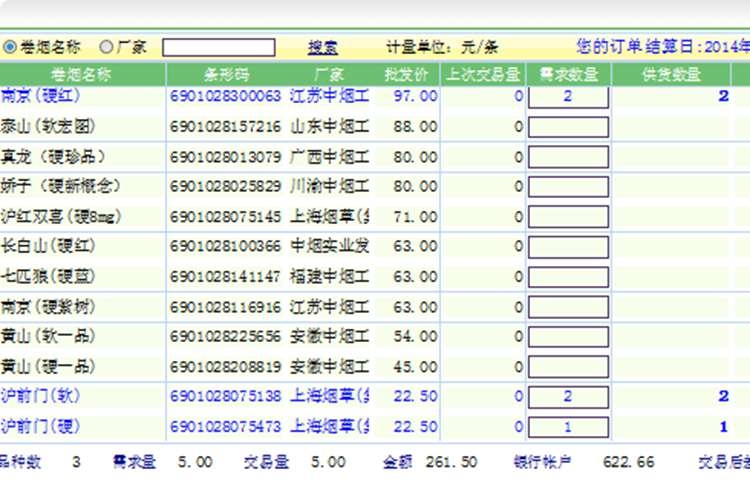The width and height of the screenshot is (750, 487).
Task: Click 需求数量 field for 长白山(硬红)
Action: tap(568, 247)
